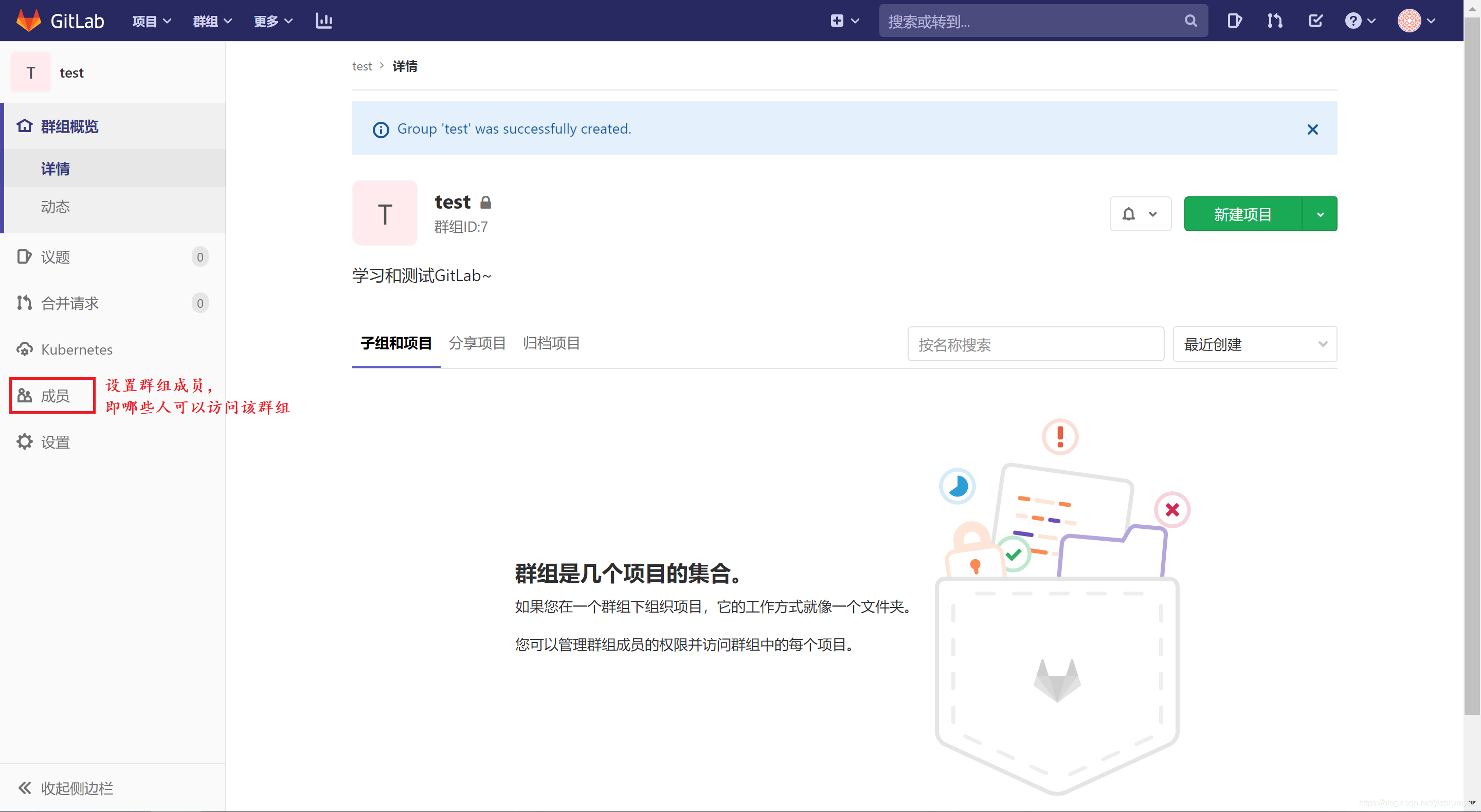Viewport: 1481px width, 812px height.
Task: Click the 新建项目 green button
Action: [x=1243, y=214]
